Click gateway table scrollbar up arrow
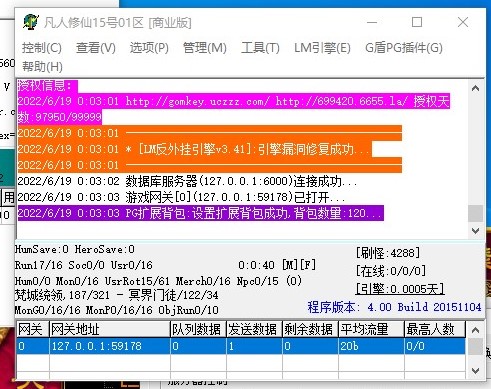The width and height of the screenshot is (491, 389). click(x=476, y=330)
